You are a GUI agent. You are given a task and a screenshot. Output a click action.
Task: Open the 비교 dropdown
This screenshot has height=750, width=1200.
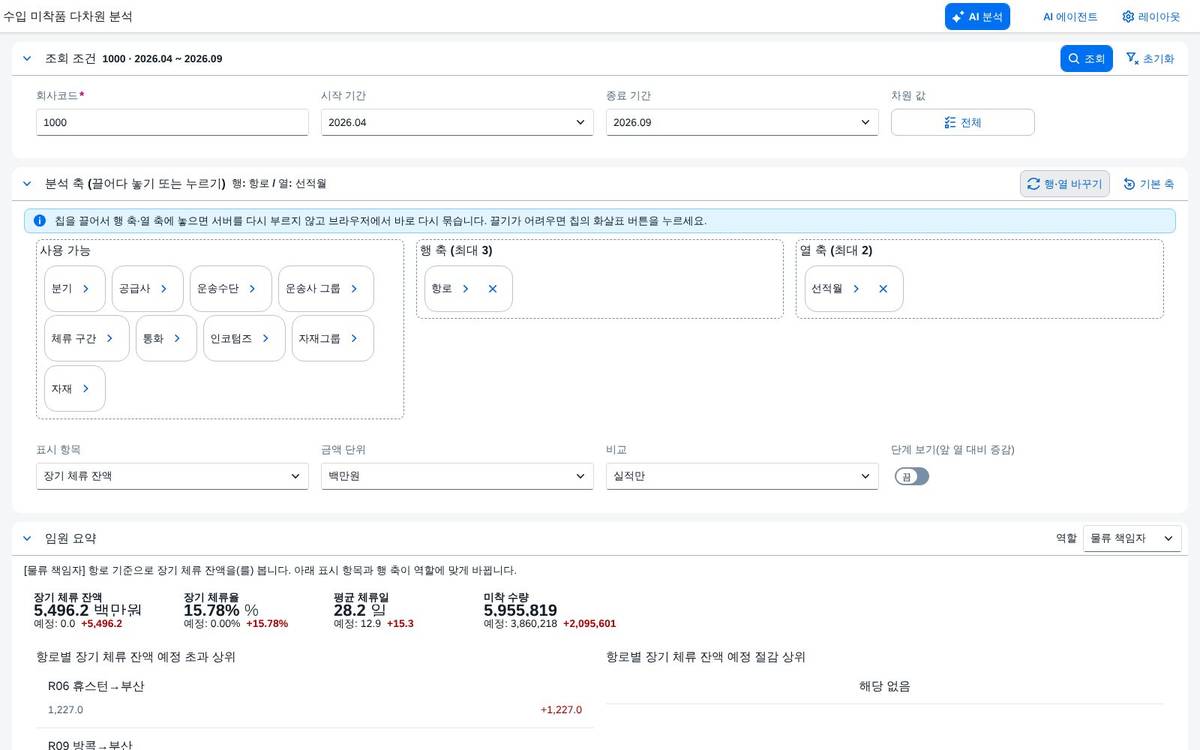coord(742,476)
